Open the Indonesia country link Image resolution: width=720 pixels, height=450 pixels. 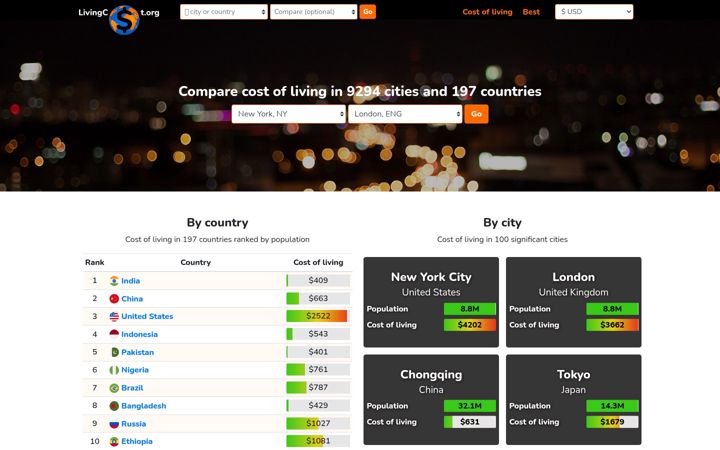click(x=139, y=334)
